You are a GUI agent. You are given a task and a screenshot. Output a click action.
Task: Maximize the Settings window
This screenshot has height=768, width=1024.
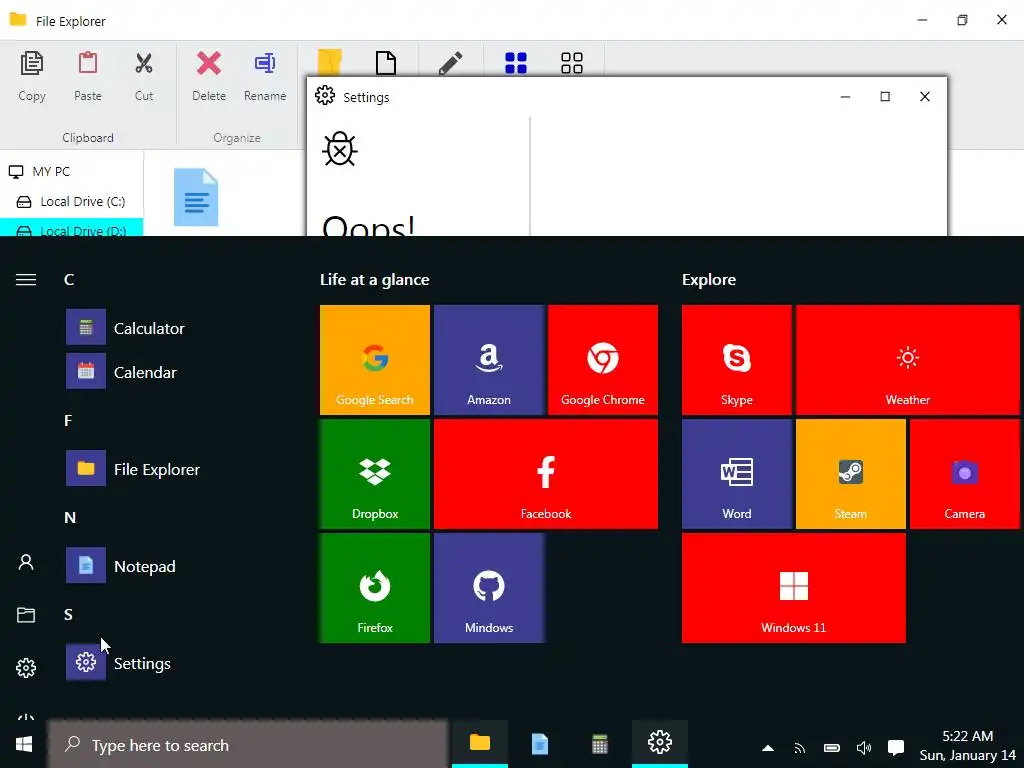click(x=885, y=97)
